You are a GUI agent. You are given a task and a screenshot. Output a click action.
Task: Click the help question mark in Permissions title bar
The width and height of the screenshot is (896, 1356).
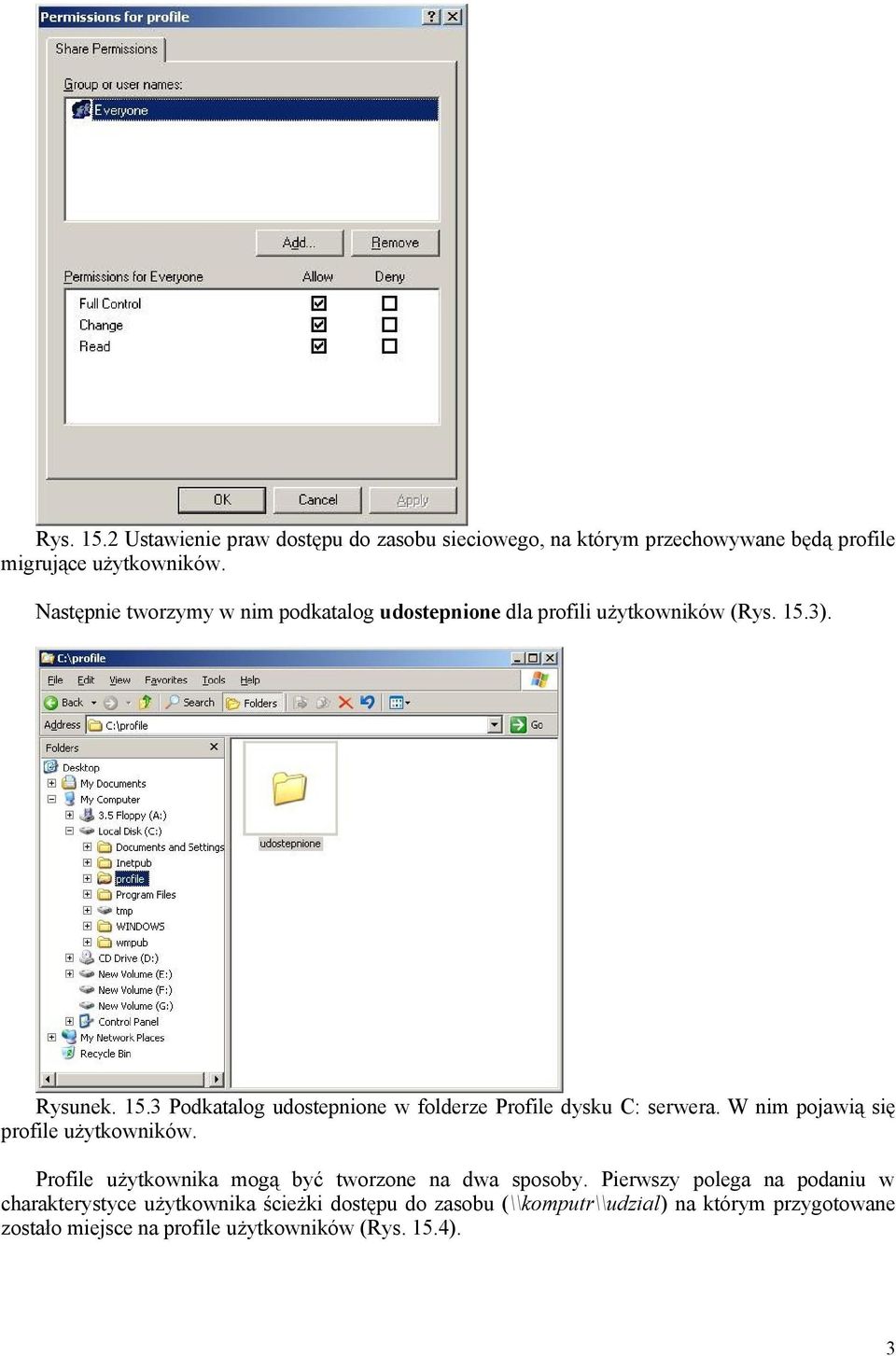tap(431, 17)
